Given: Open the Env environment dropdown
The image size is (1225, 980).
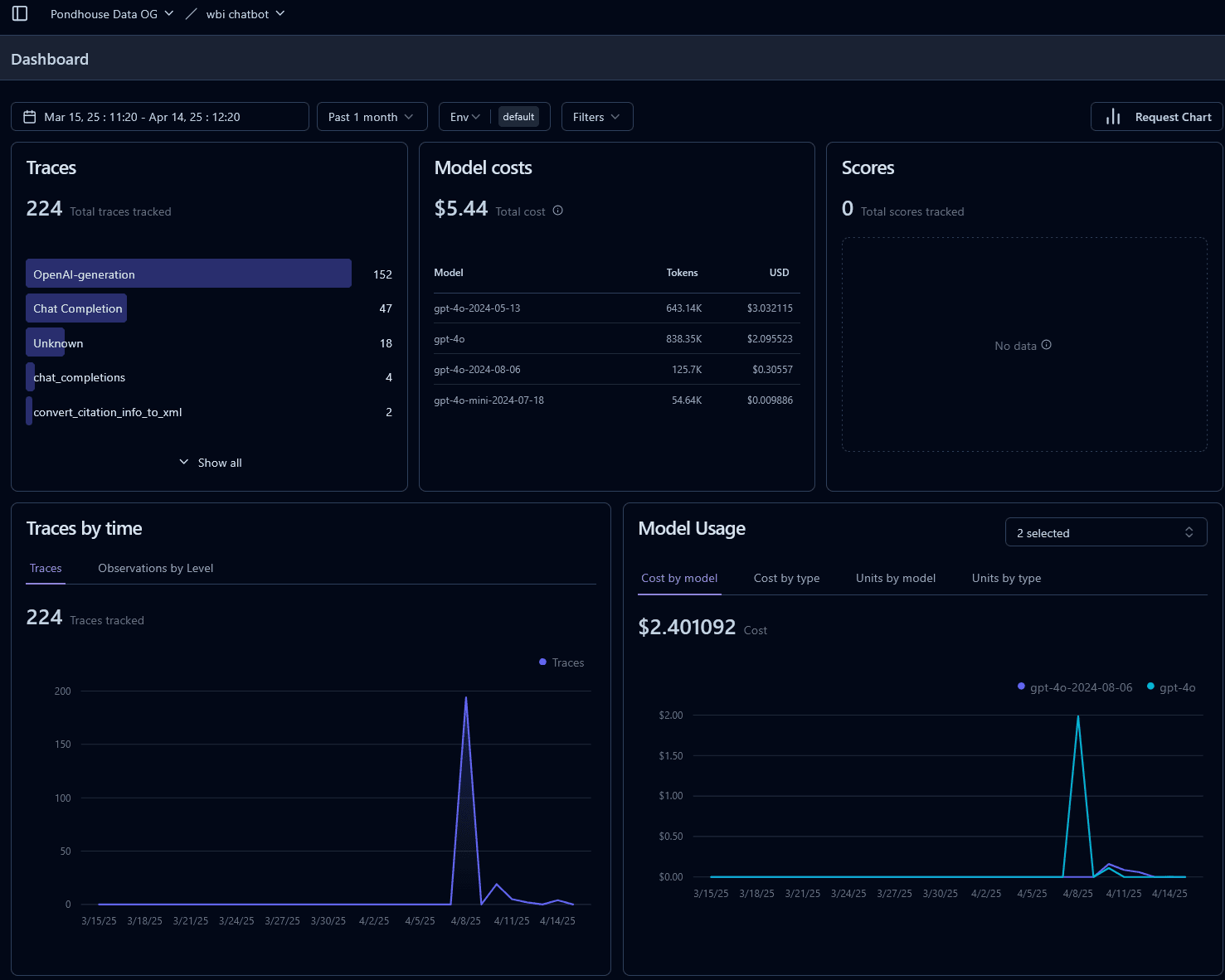Looking at the screenshot, I should click(464, 116).
